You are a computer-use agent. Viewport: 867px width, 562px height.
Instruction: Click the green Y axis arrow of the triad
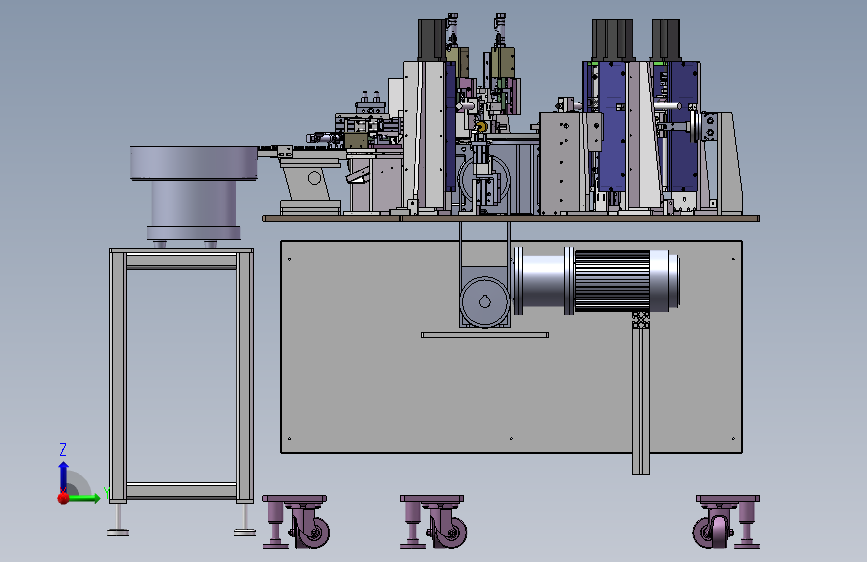click(x=85, y=498)
